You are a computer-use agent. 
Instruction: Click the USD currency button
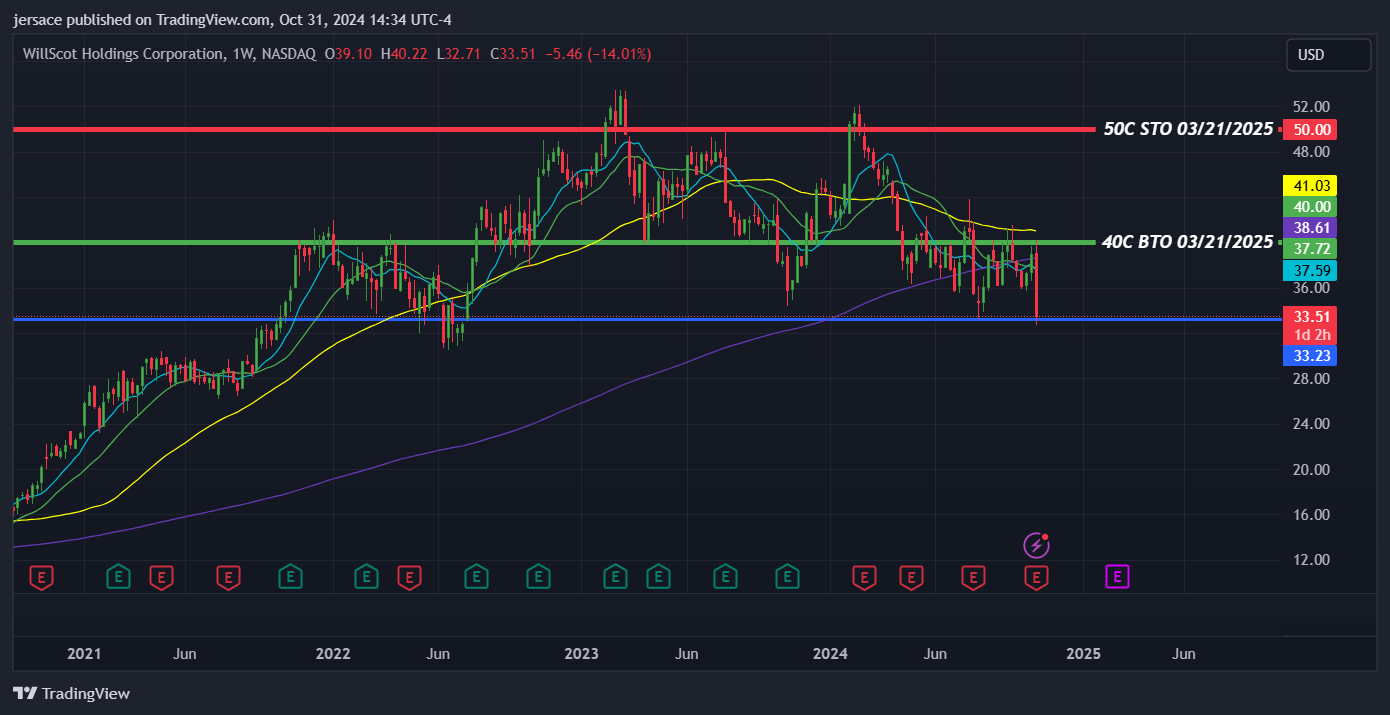1328,55
